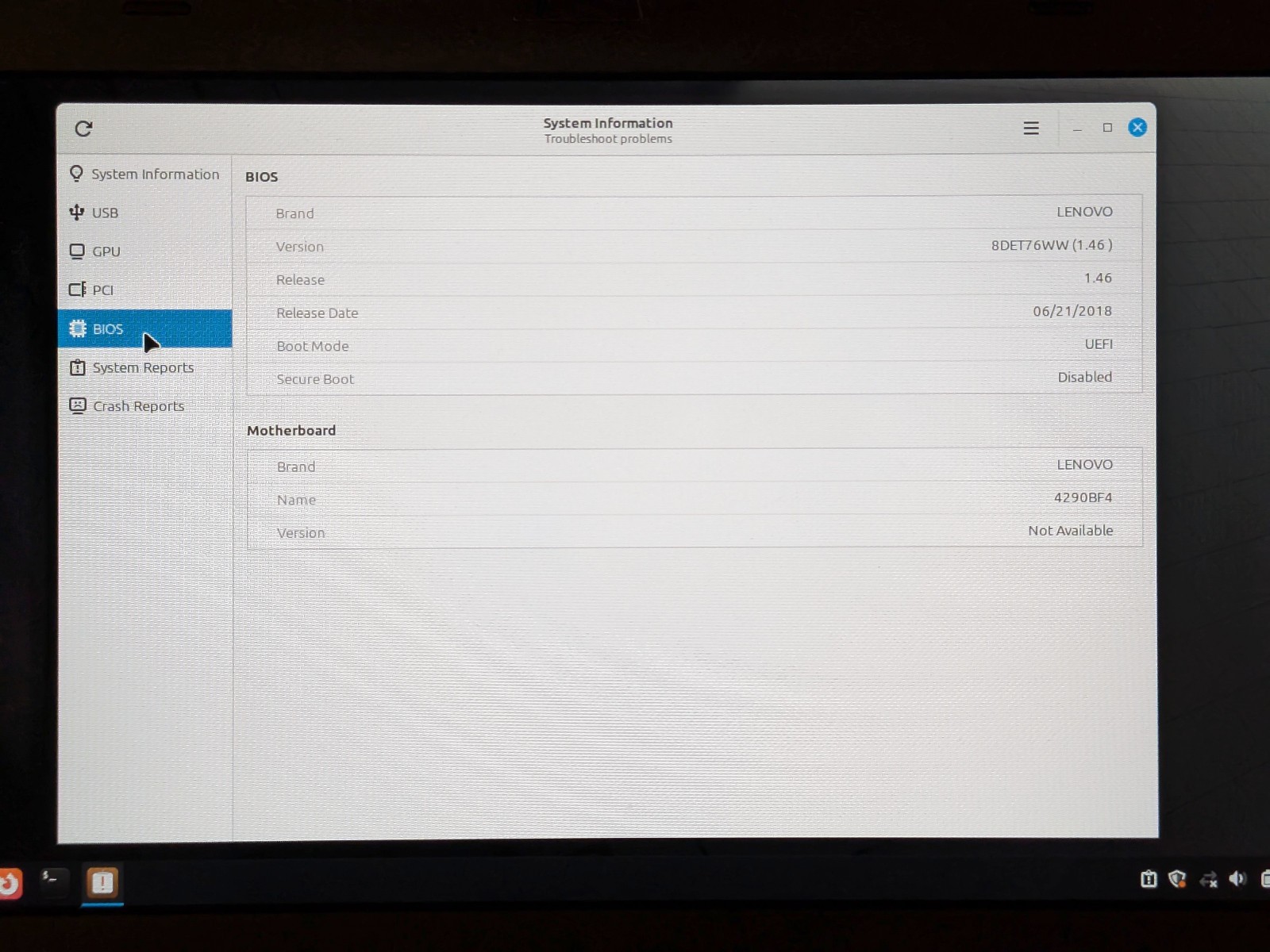This screenshot has height=952, width=1270.
Task: Select the BIOS sidebar item
Action: 144,328
